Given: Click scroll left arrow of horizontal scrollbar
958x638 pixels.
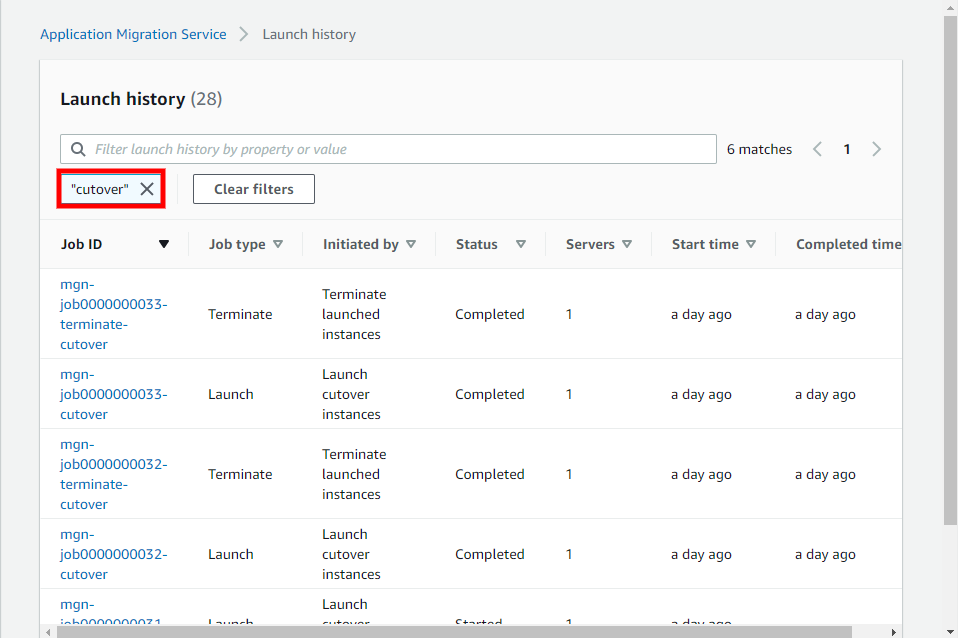Looking at the screenshot, I should click(48, 632).
